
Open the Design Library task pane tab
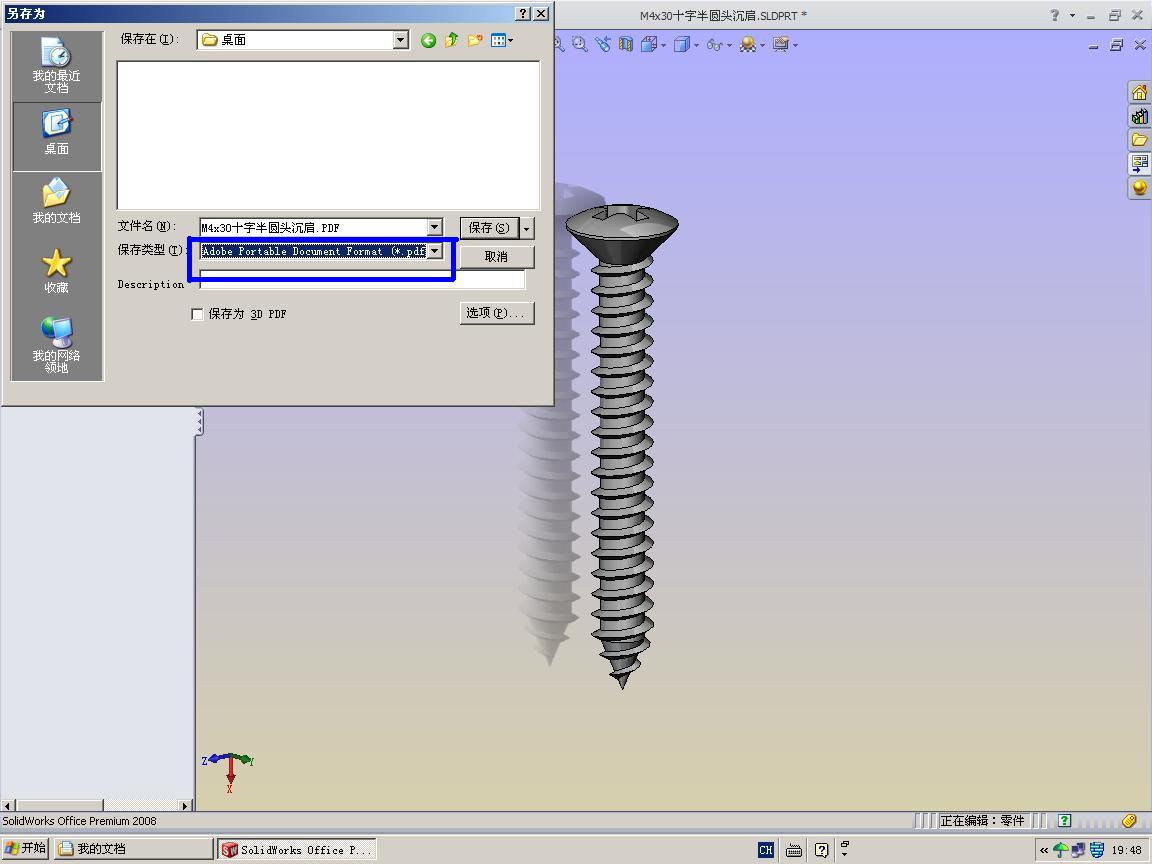(x=1139, y=116)
